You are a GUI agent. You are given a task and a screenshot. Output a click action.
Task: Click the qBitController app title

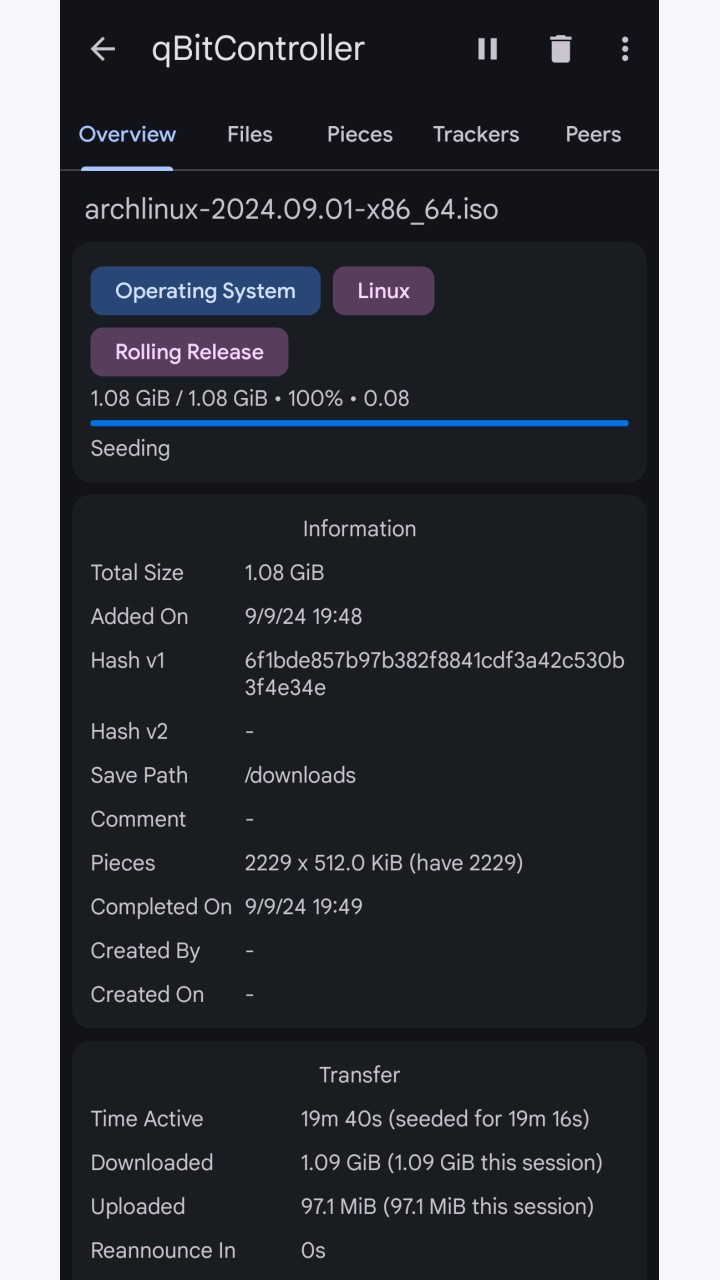(x=258, y=49)
